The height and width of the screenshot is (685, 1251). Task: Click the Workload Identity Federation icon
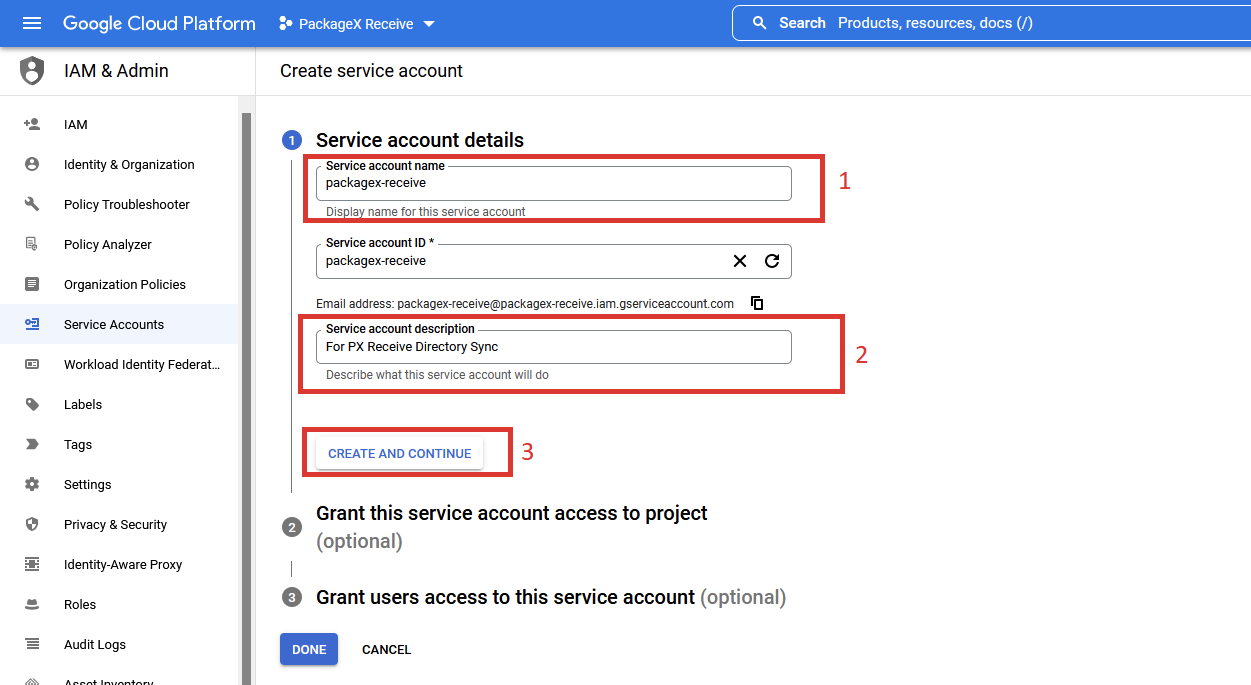point(32,365)
